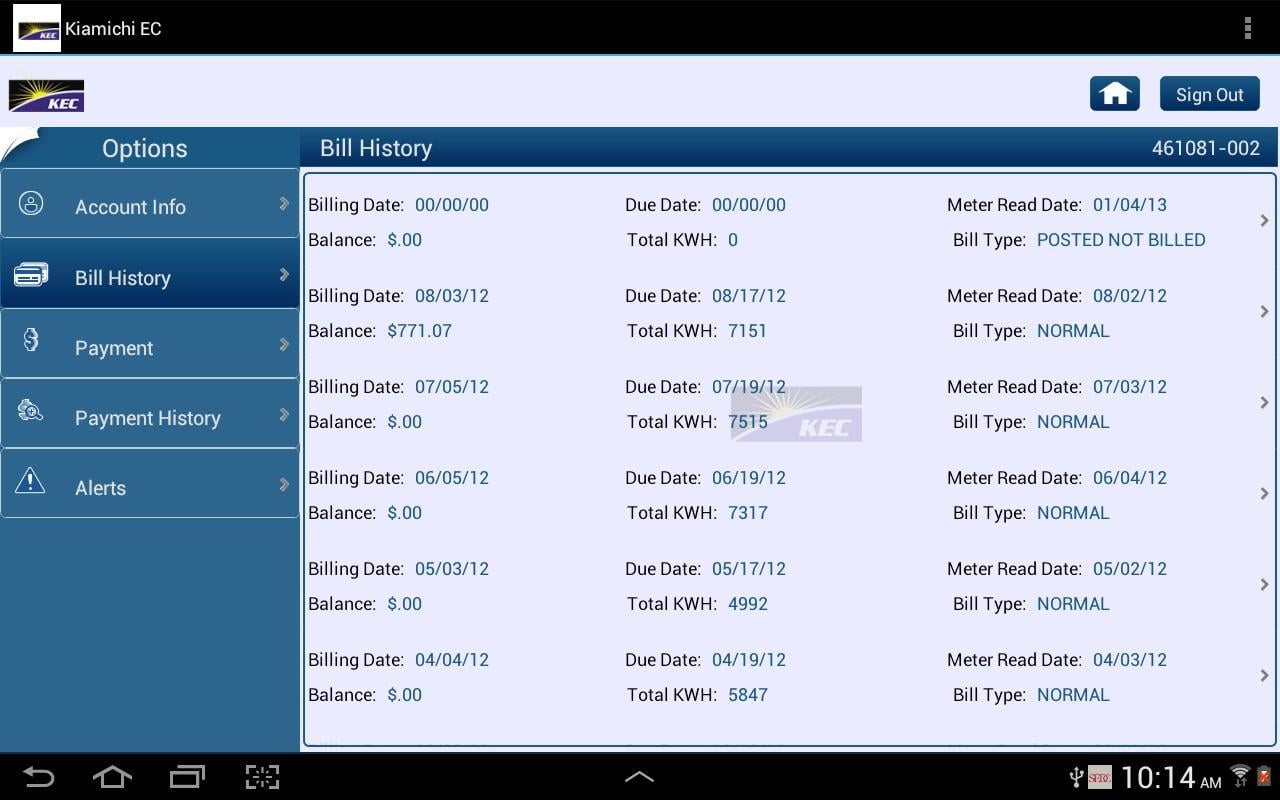
Task: Click account number 461081-002
Action: (1206, 148)
